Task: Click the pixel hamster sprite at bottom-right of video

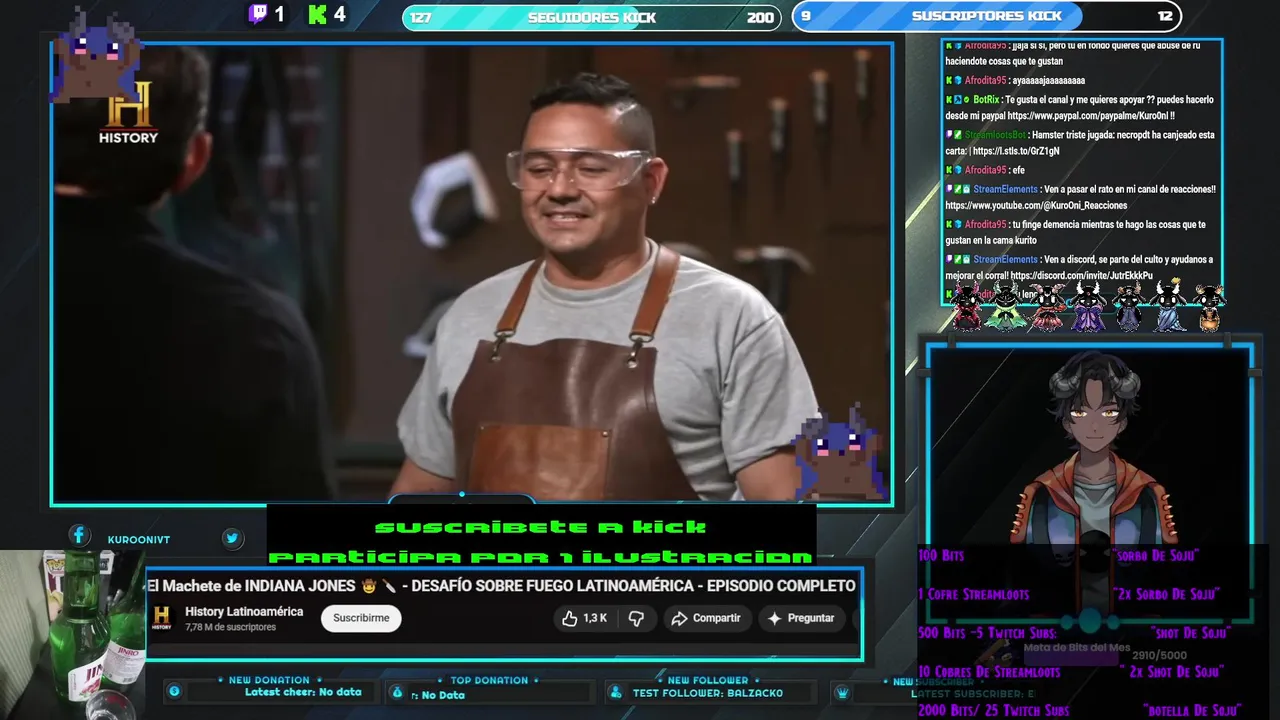Action: click(838, 450)
